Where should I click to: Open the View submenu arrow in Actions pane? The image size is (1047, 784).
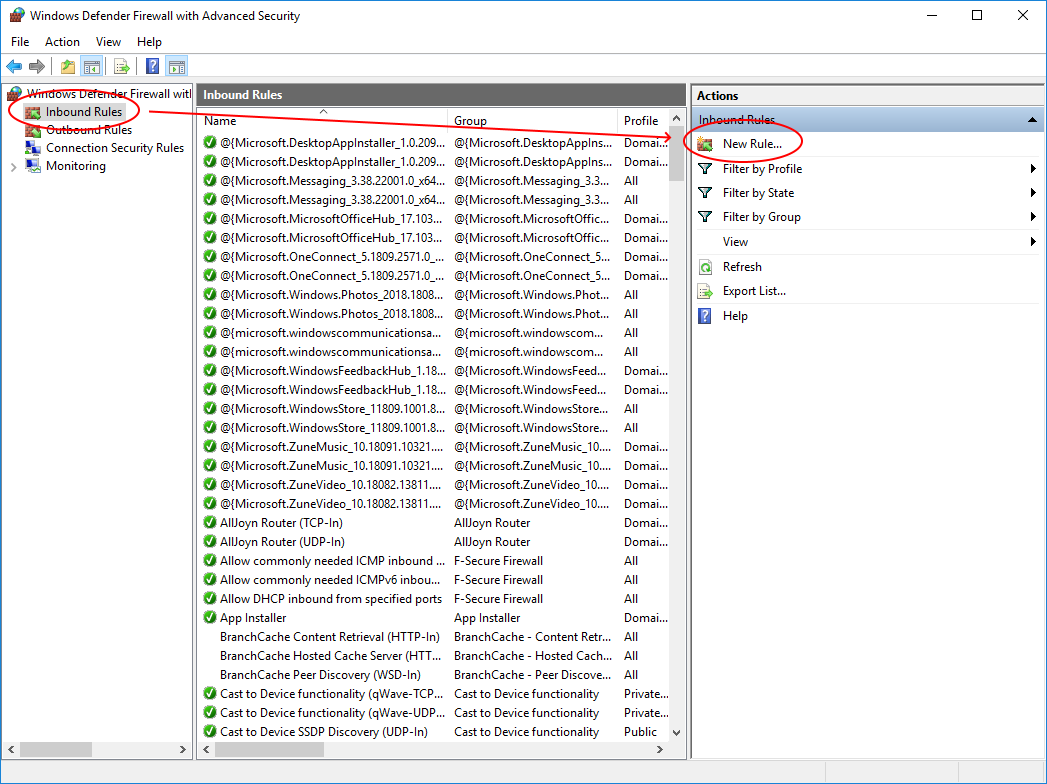pos(1033,242)
